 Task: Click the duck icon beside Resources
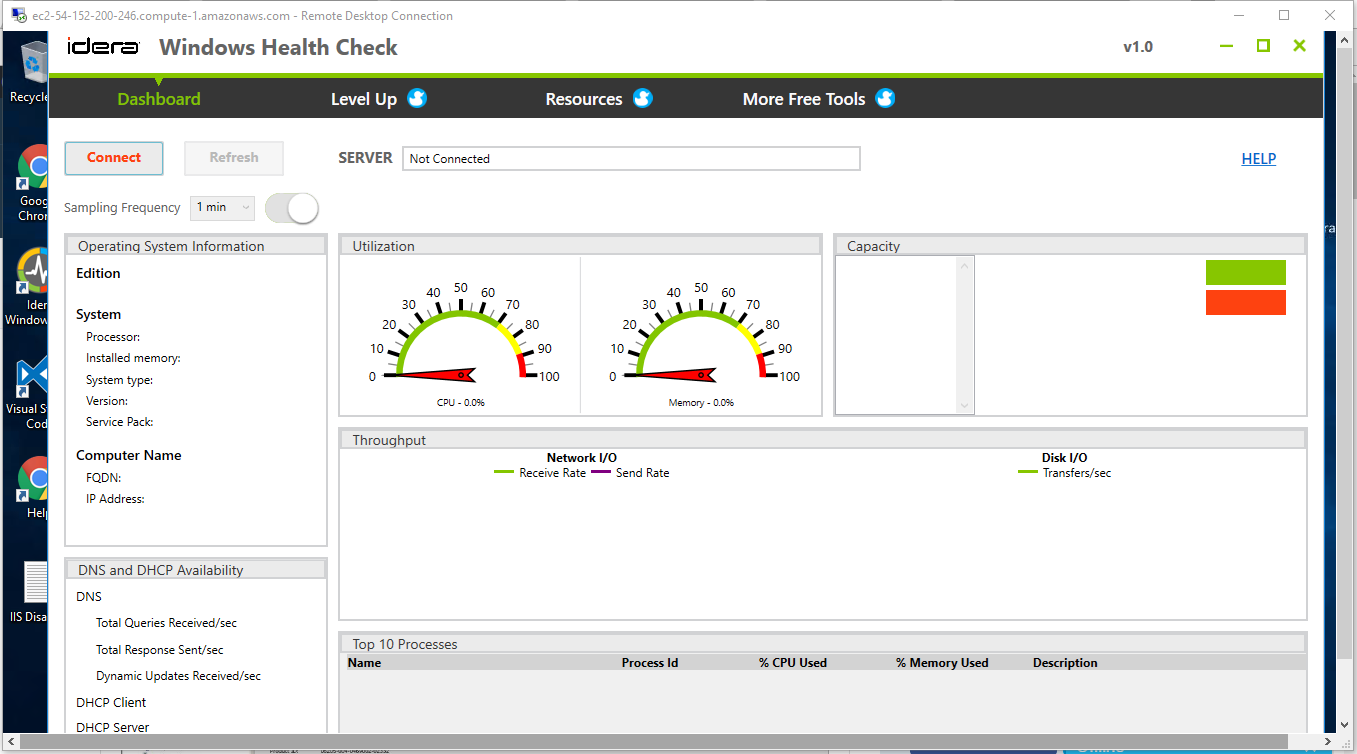pos(642,98)
